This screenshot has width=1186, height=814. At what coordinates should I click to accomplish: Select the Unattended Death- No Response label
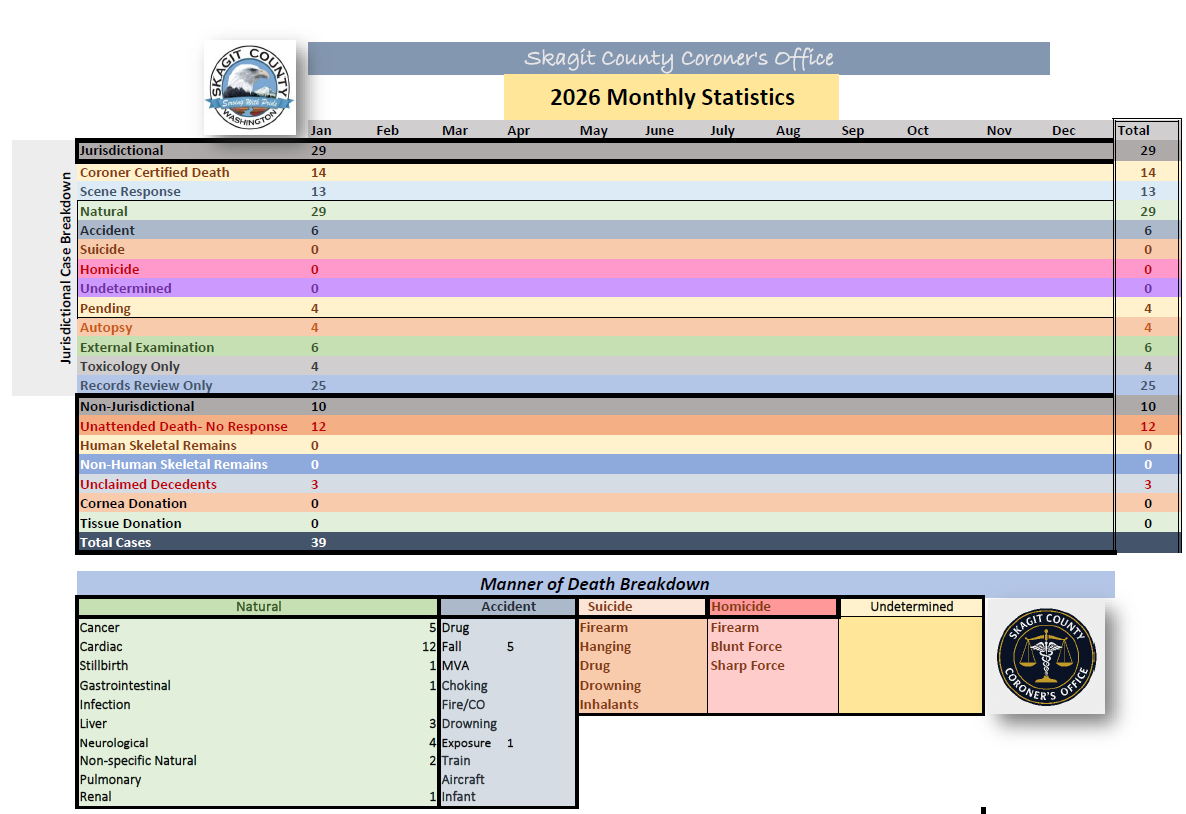tap(184, 426)
